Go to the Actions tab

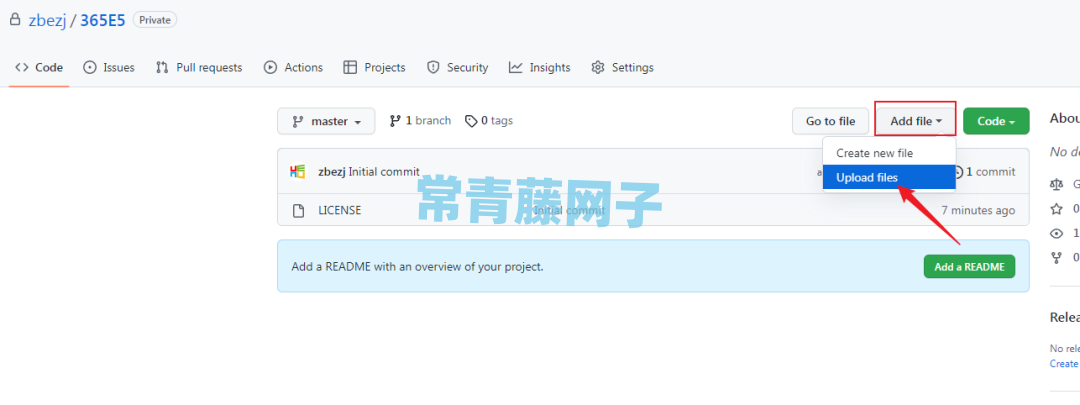(x=293, y=68)
